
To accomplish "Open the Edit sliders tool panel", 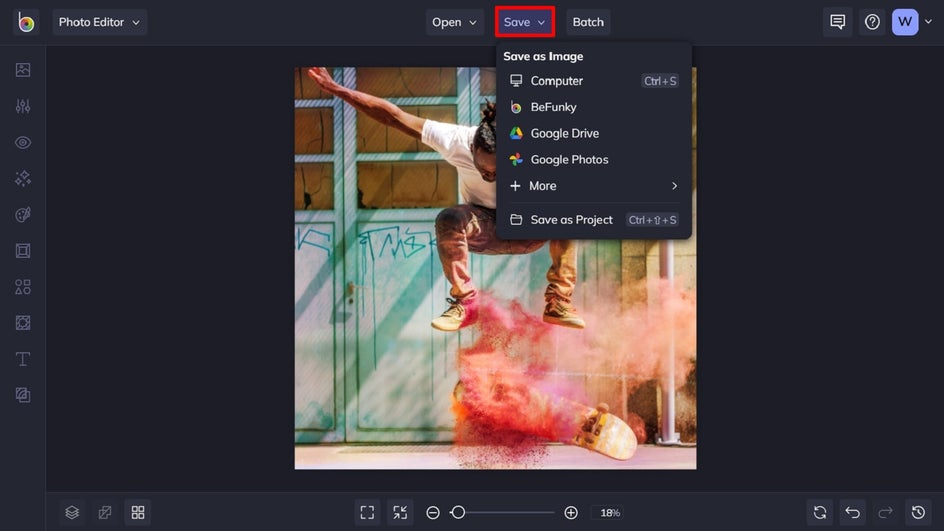I will [x=23, y=106].
